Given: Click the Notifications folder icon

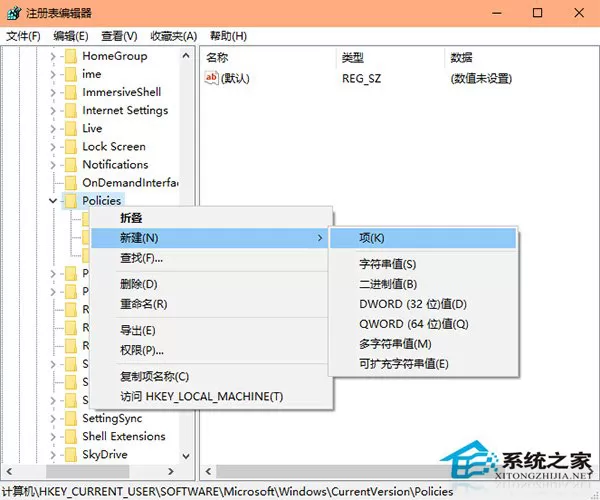Looking at the screenshot, I should point(71,165).
